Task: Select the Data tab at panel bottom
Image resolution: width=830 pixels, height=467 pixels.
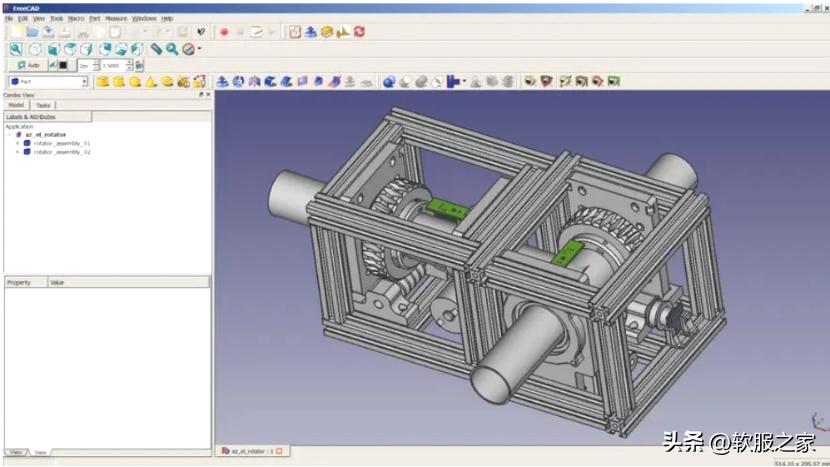Action: click(x=40, y=452)
